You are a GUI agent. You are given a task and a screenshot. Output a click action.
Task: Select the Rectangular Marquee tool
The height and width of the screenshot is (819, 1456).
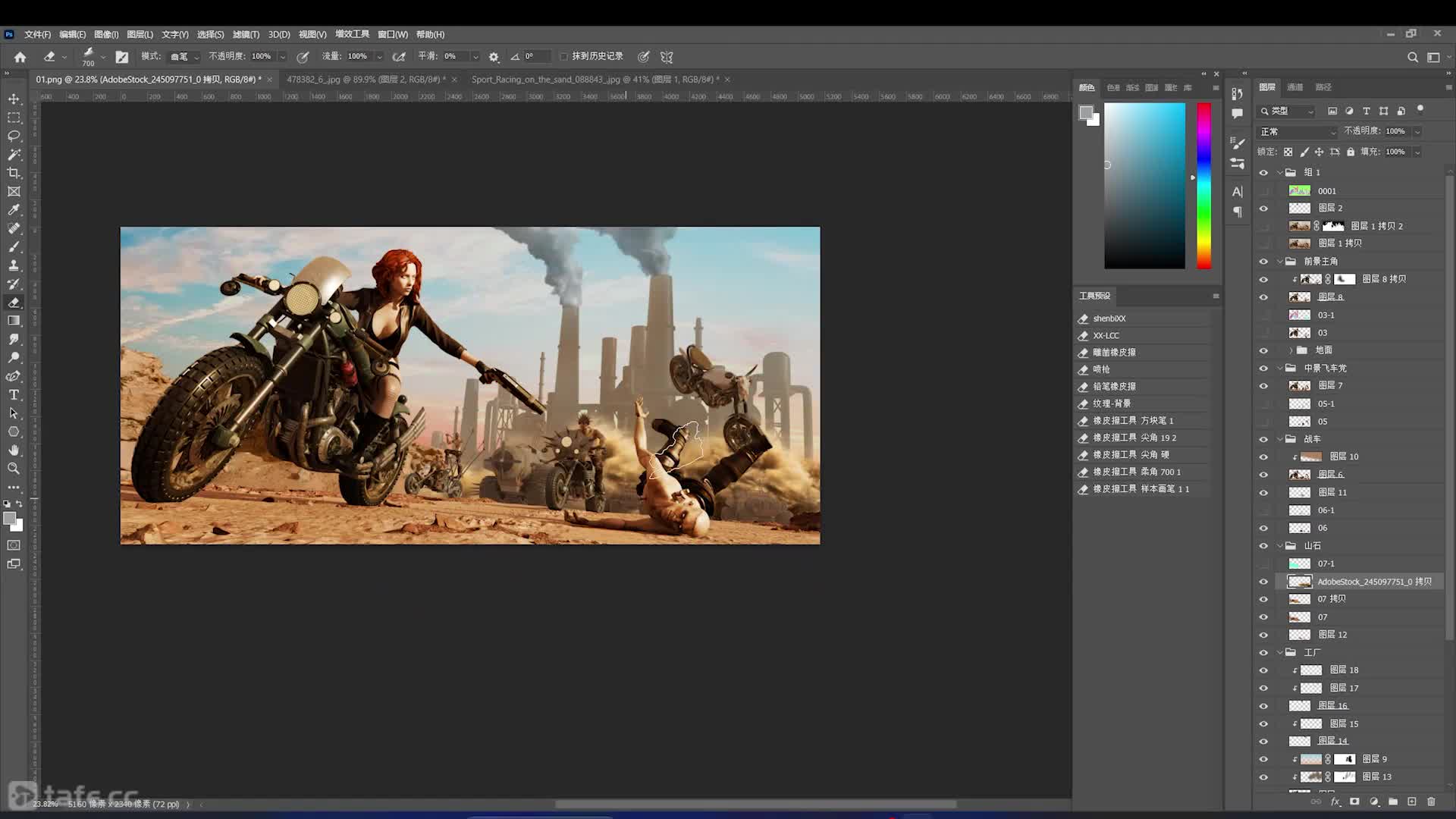(x=14, y=118)
